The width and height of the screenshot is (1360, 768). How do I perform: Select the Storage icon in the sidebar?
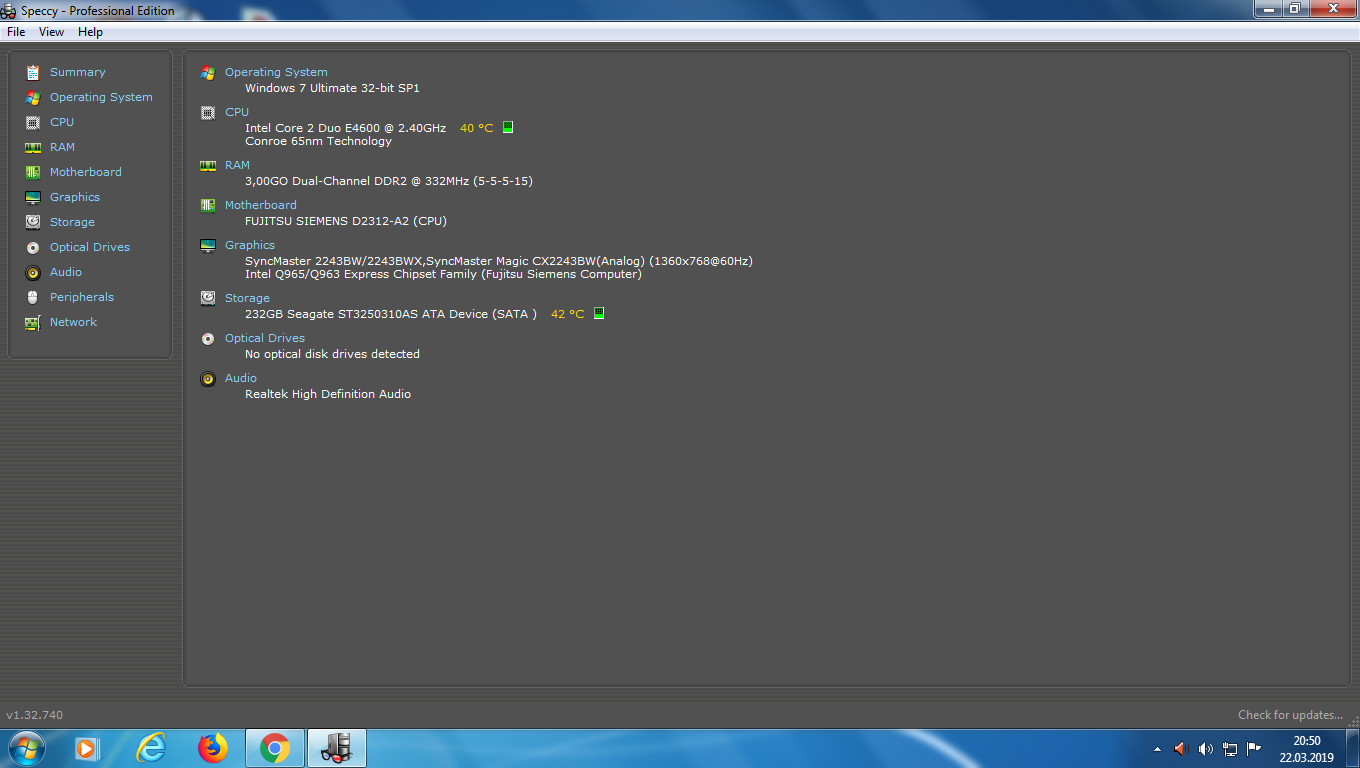33,222
